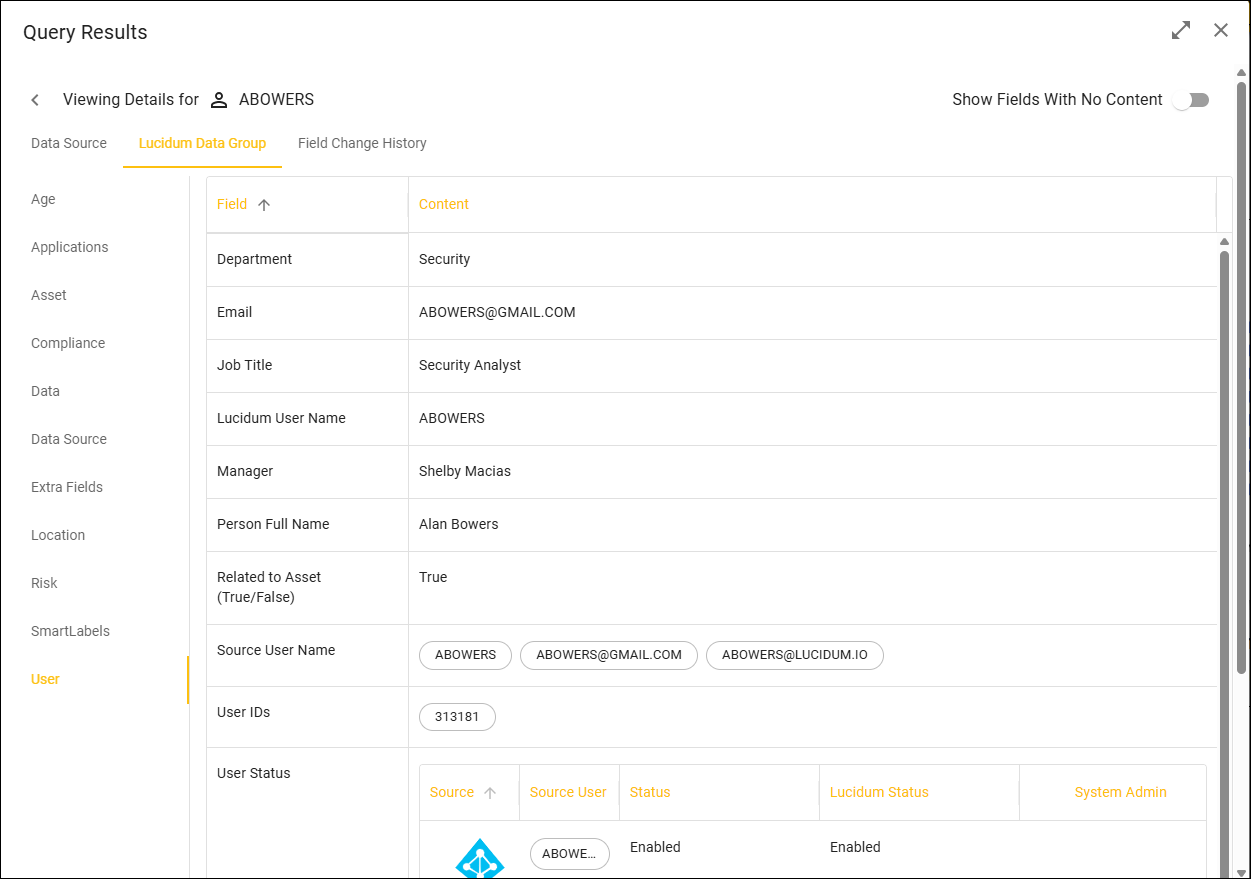Click the User IDs field label

(x=244, y=712)
